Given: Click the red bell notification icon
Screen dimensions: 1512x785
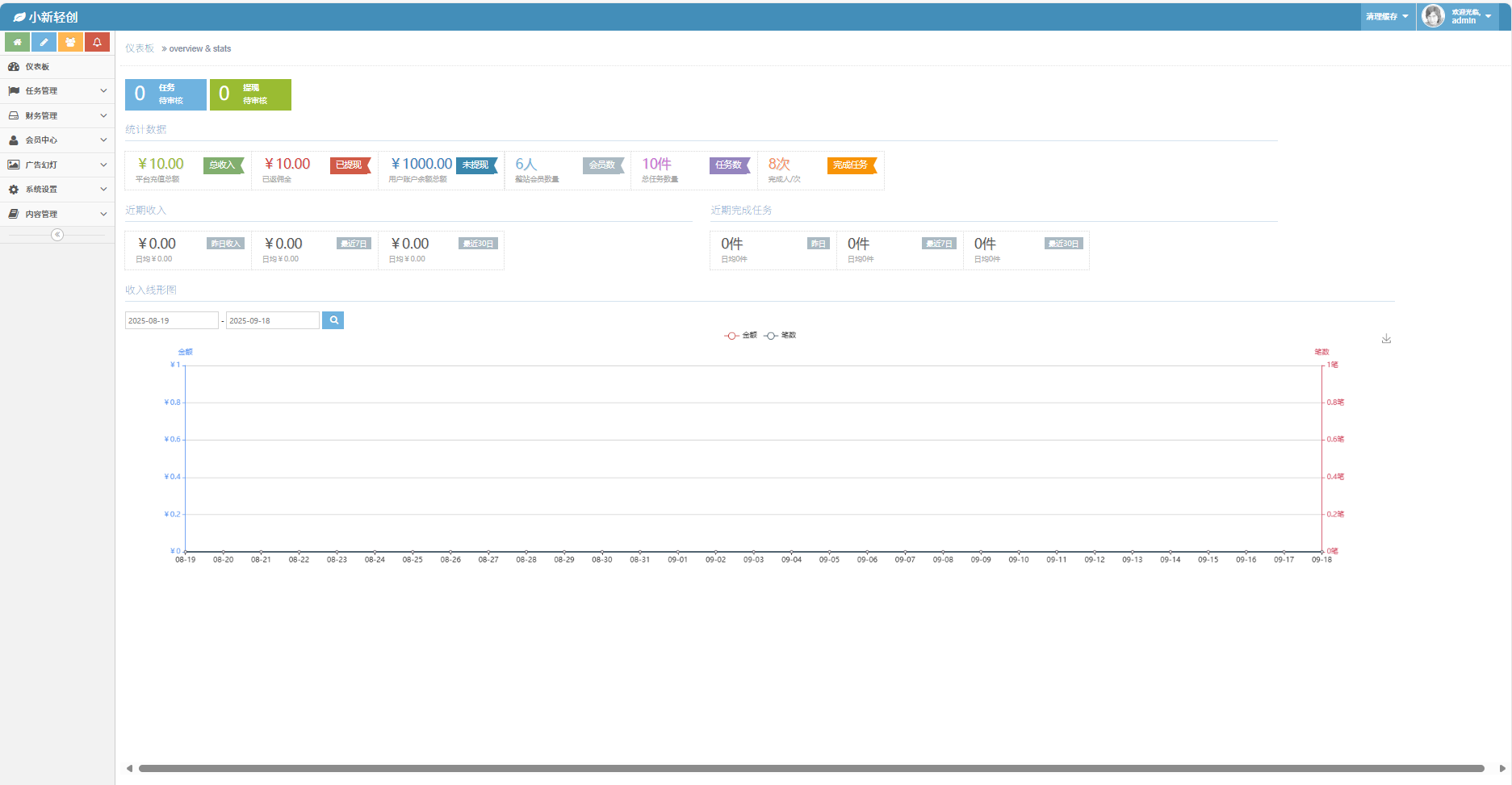Looking at the screenshot, I should click(97, 42).
